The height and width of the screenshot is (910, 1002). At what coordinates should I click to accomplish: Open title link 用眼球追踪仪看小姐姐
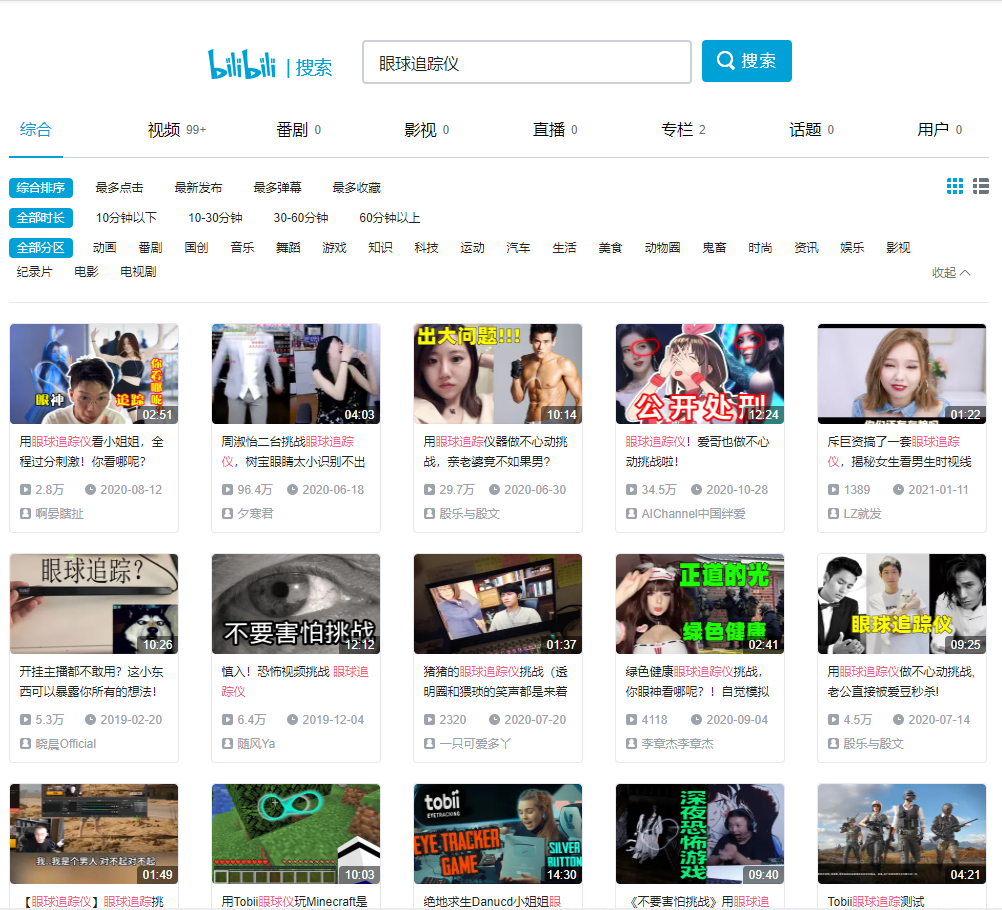[91, 452]
